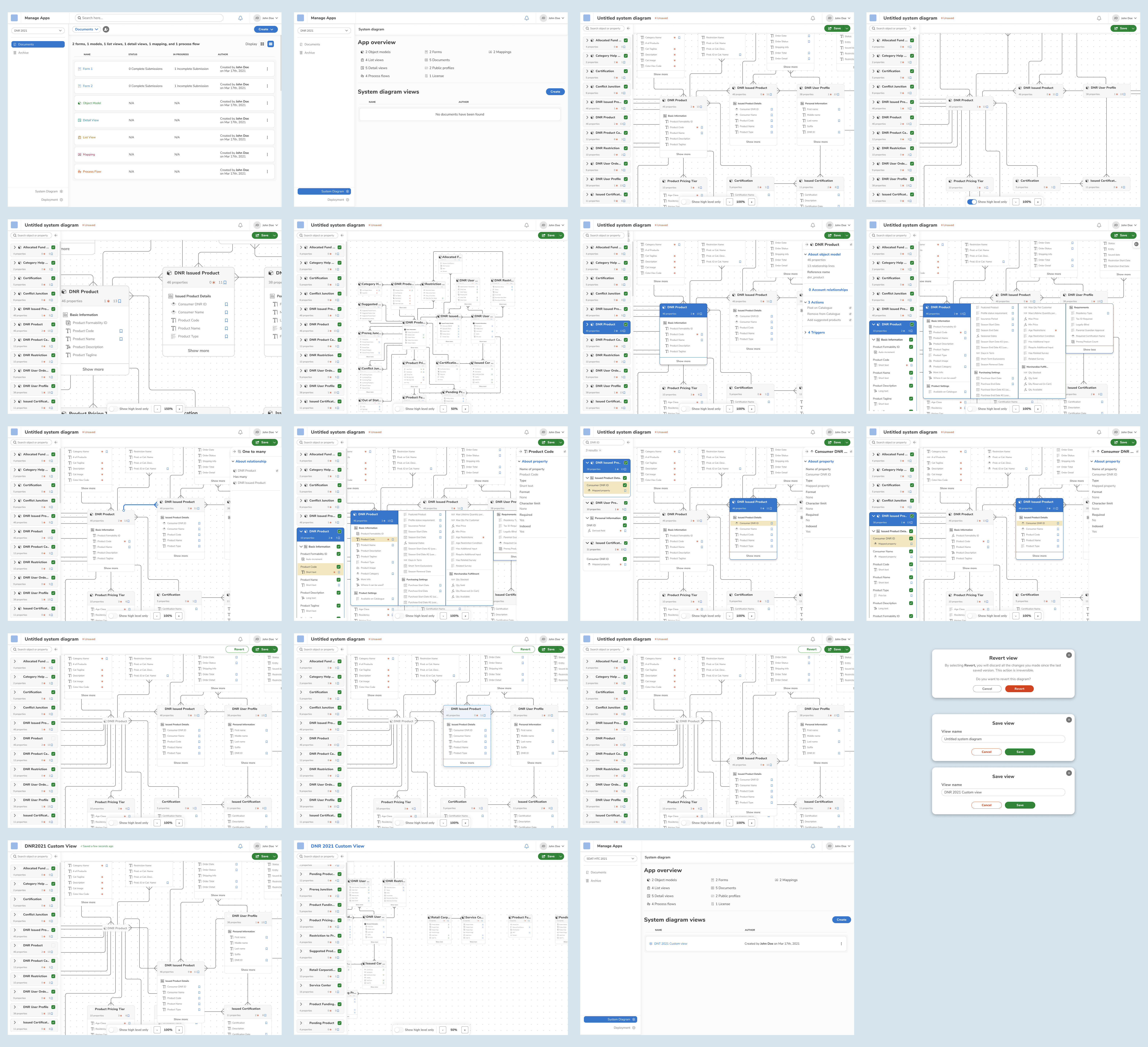Open the Object Model document link

(x=92, y=103)
